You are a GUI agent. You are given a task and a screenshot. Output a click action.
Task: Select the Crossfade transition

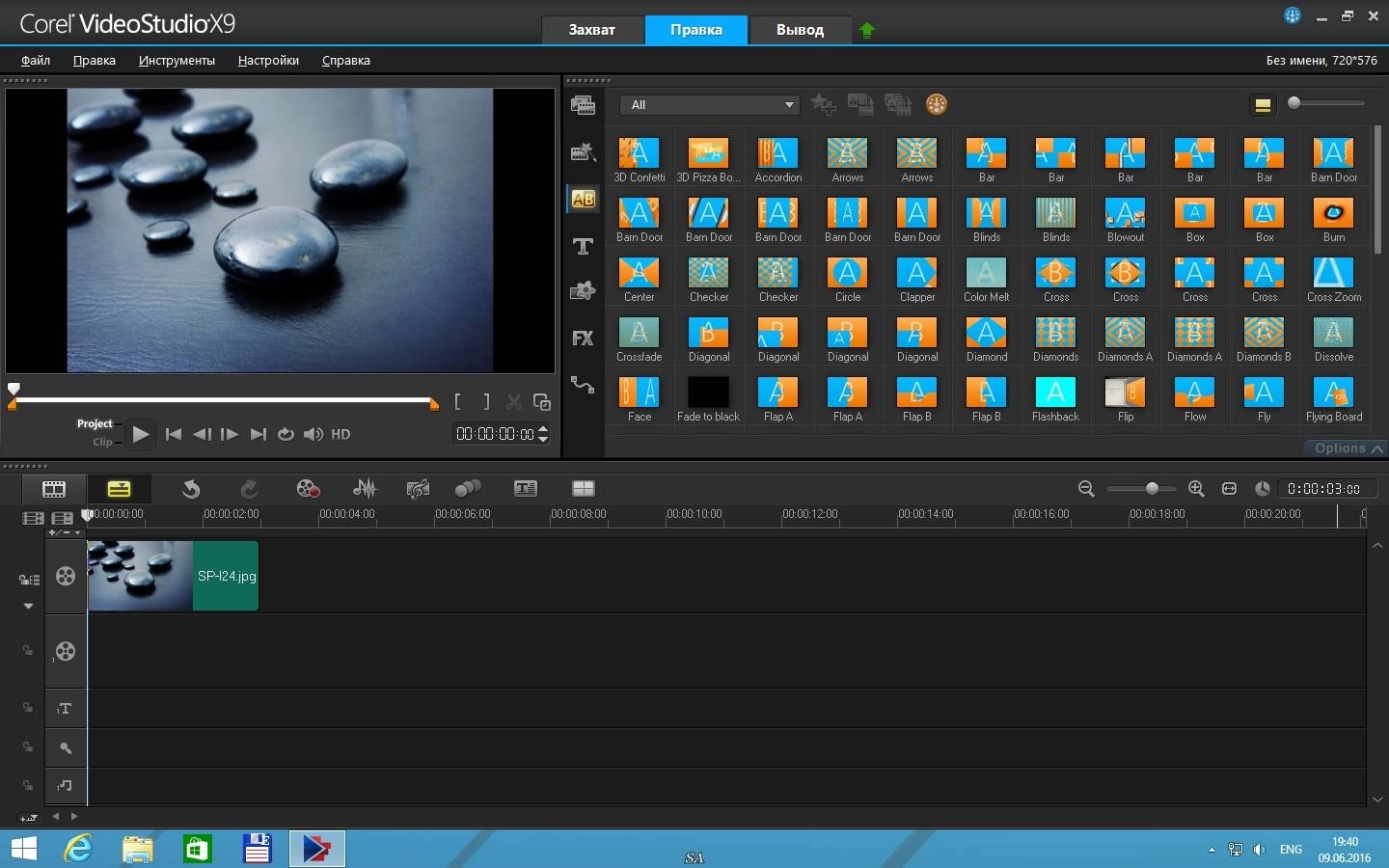click(x=639, y=340)
